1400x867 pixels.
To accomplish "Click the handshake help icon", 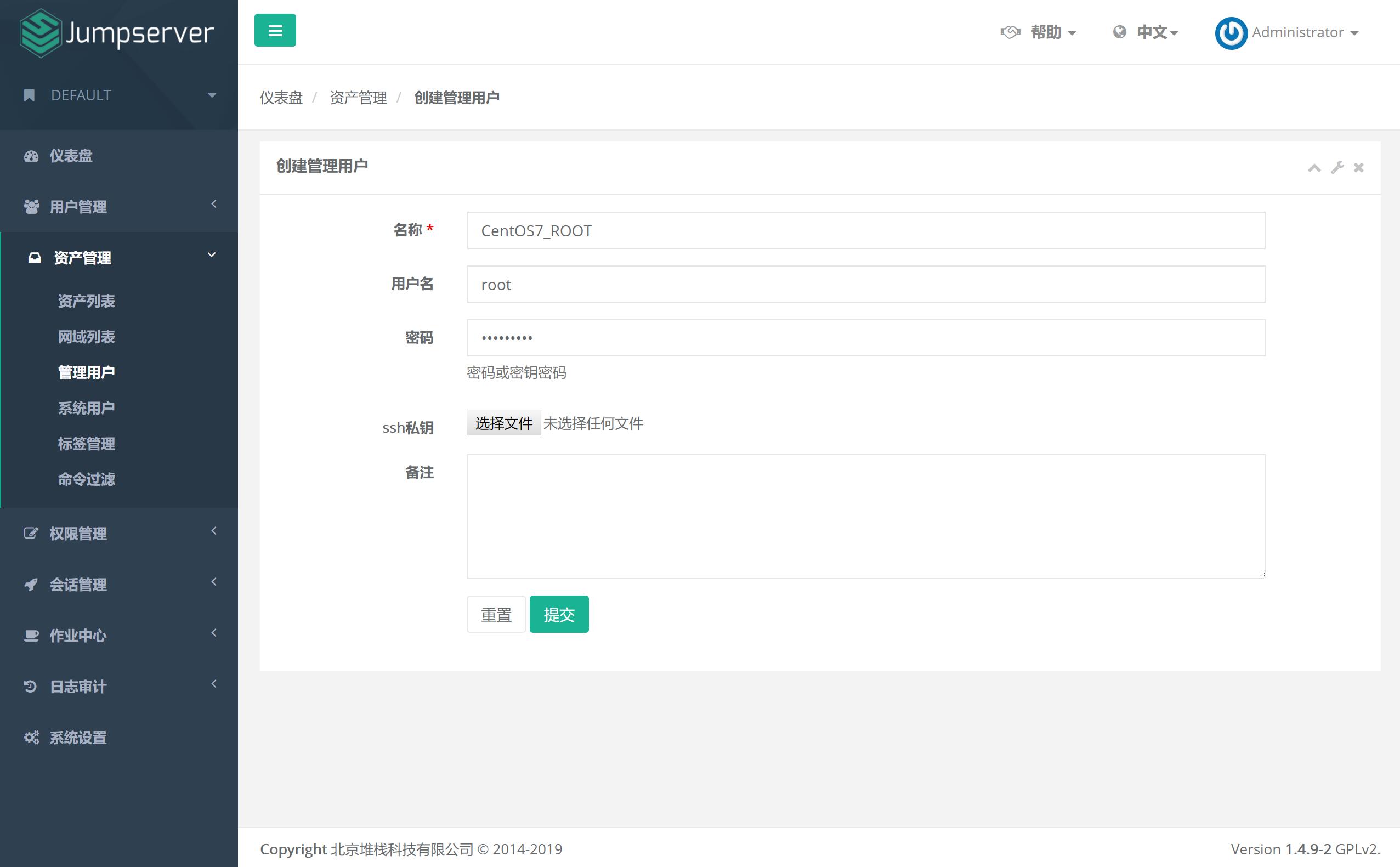I will (1011, 32).
